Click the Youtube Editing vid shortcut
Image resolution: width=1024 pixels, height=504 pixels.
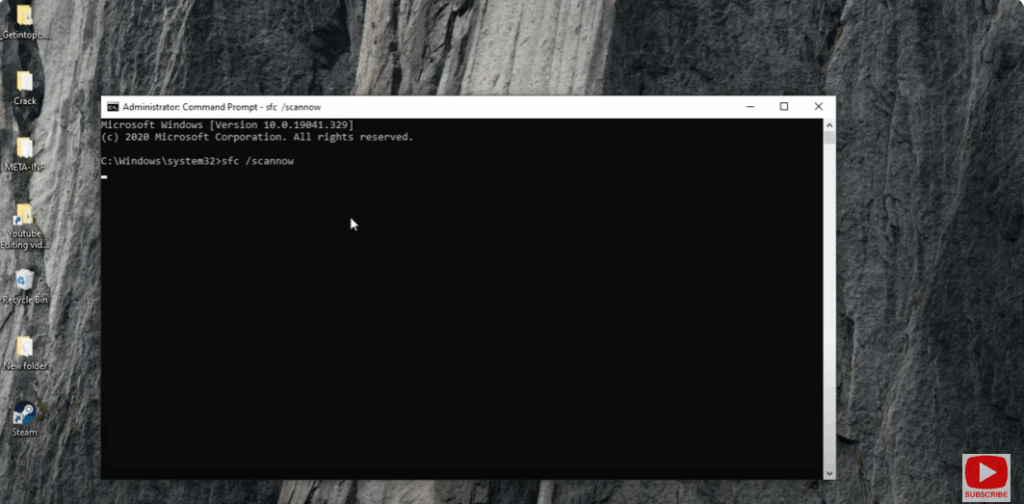pyautogui.click(x=24, y=216)
